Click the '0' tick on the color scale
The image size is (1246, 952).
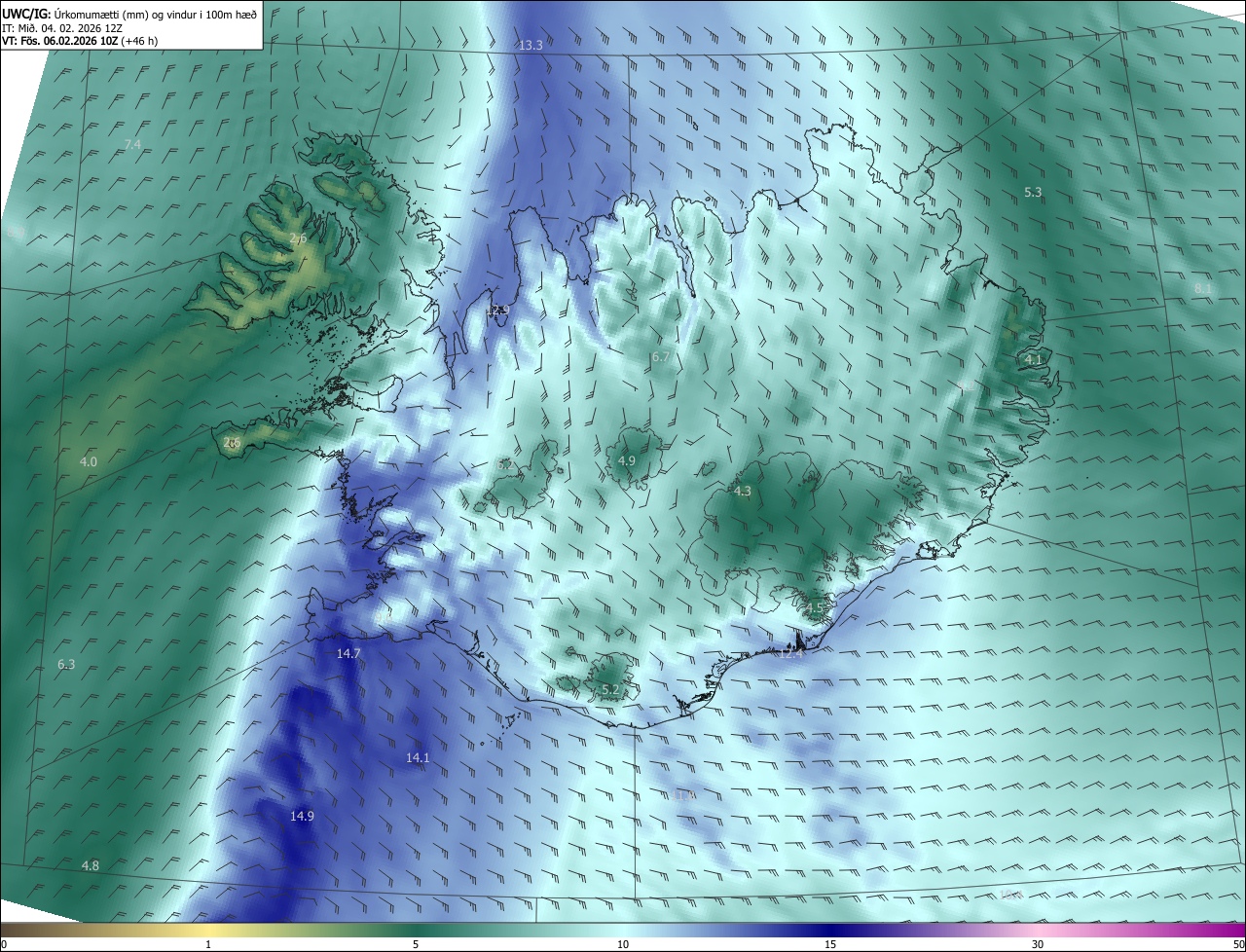pyautogui.click(x=4, y=944)
